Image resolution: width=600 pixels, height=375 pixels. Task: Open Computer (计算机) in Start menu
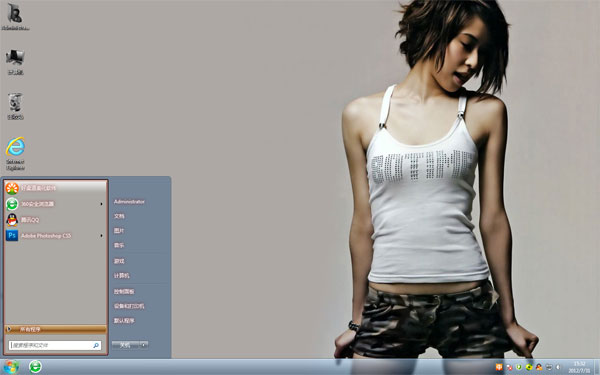(x=121, y=276)
